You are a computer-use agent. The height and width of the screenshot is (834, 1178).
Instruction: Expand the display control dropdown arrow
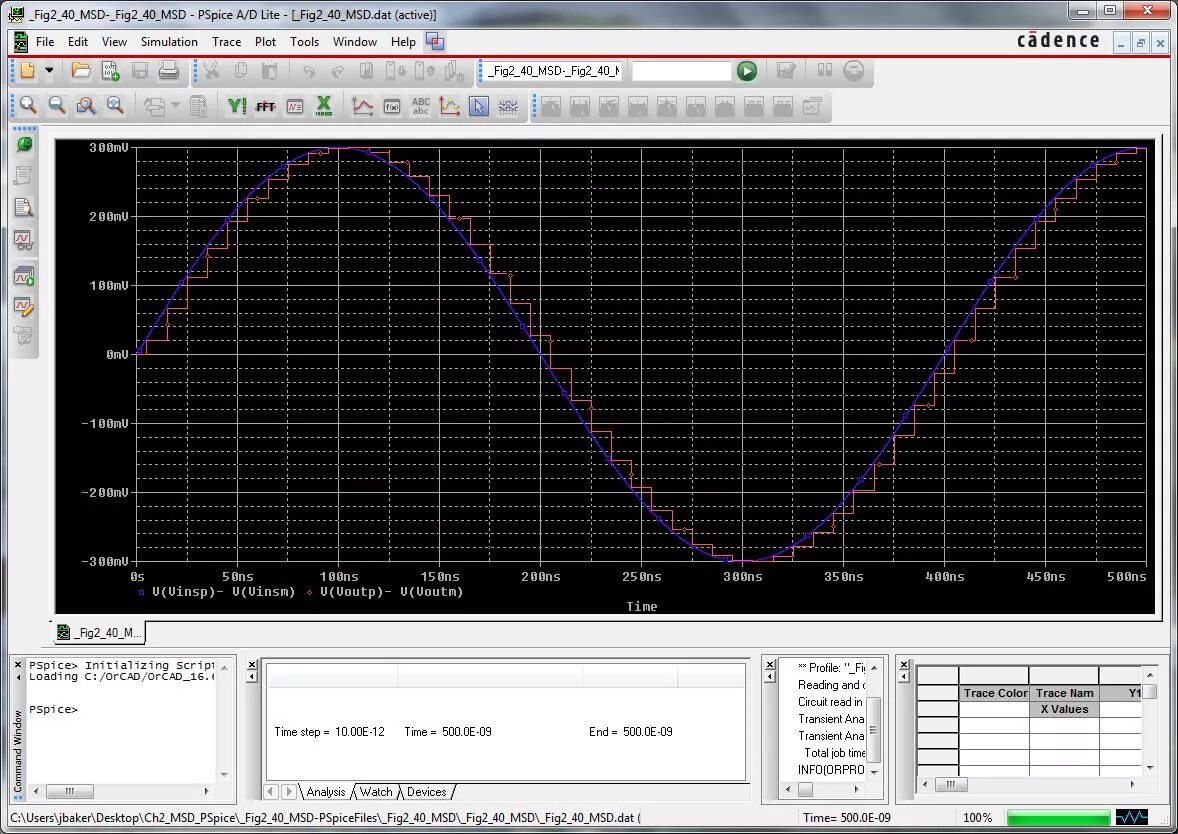point(176,105)
